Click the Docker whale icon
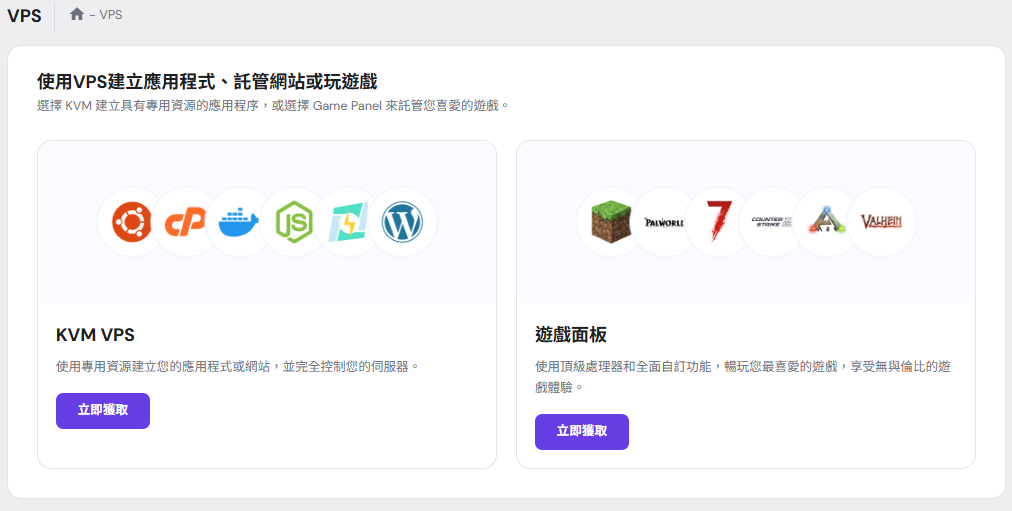The height and width of the screenshot is (511, 1012). (239, 222)
